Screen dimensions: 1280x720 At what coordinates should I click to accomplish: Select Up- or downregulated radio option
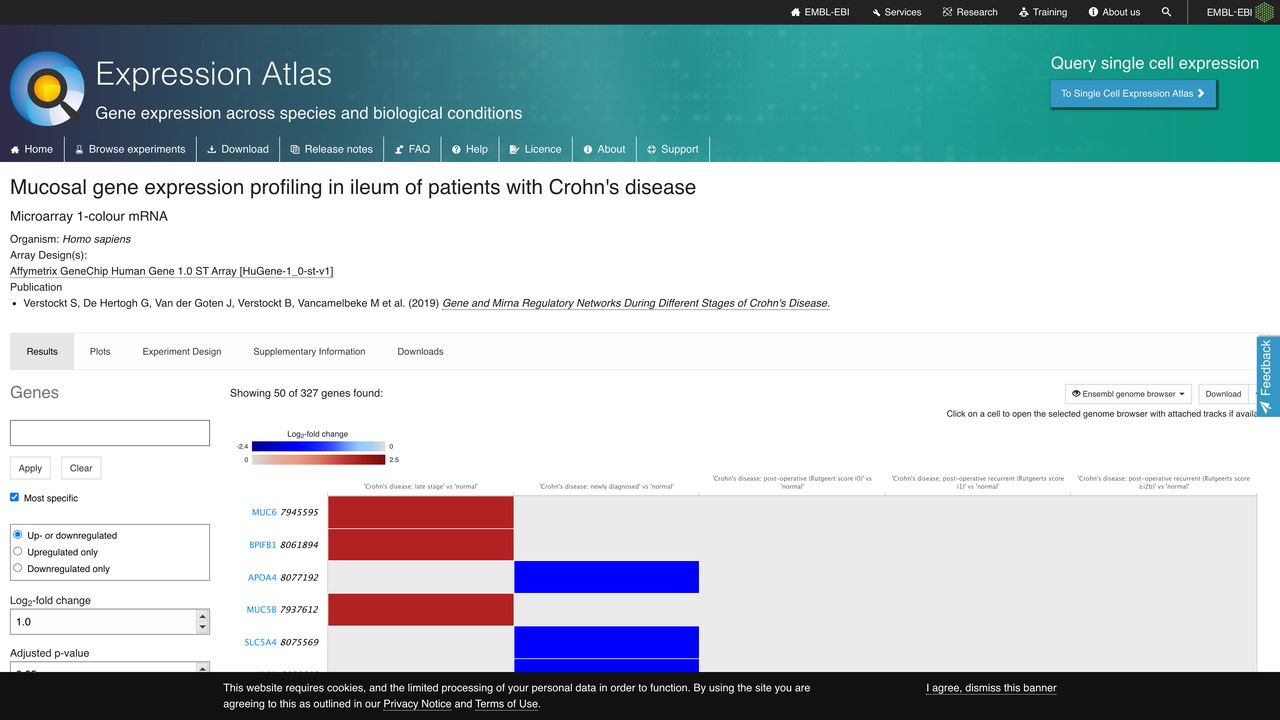18,535
